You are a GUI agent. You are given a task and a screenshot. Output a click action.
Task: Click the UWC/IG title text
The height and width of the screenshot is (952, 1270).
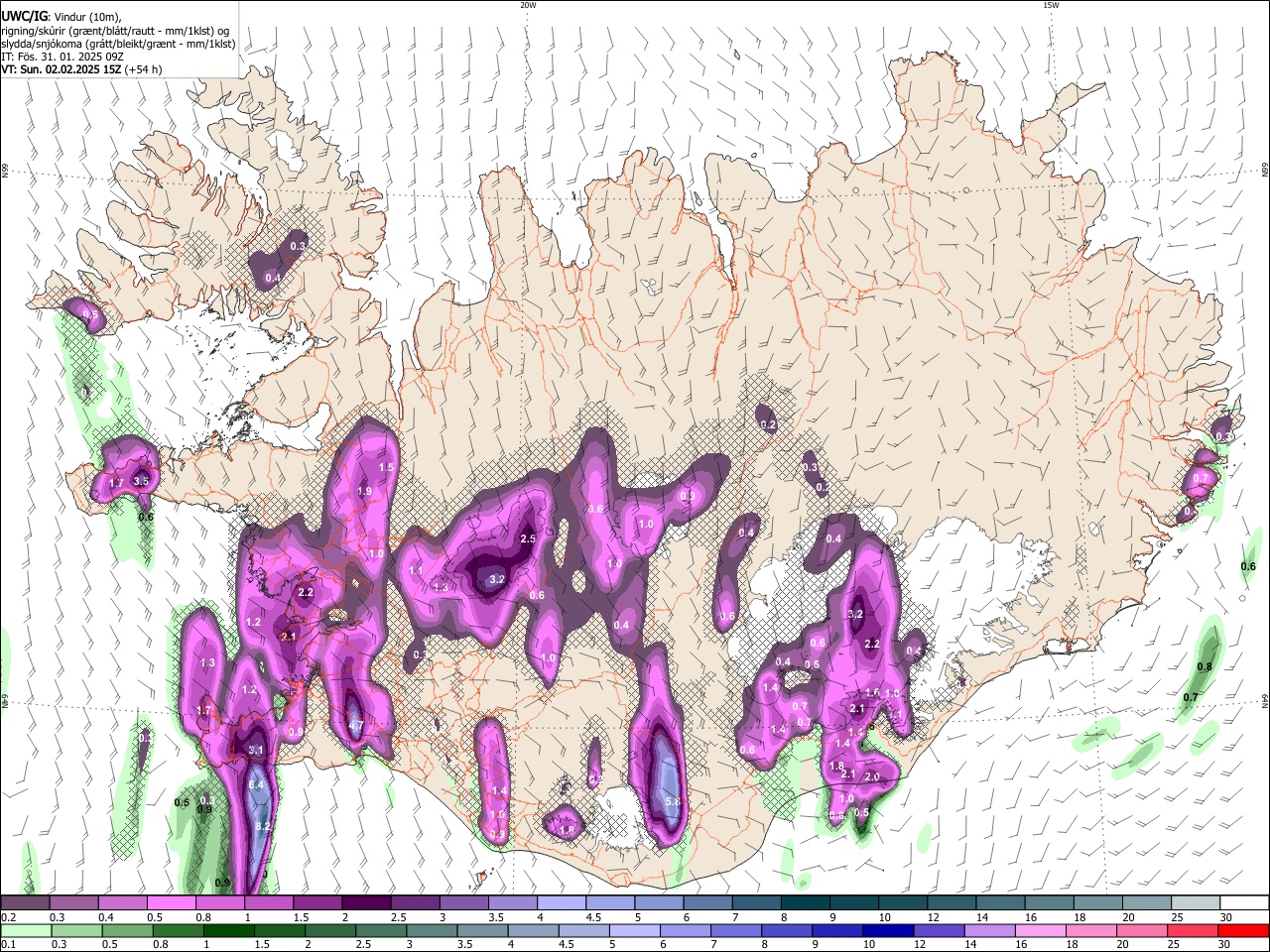coord(23,15)
